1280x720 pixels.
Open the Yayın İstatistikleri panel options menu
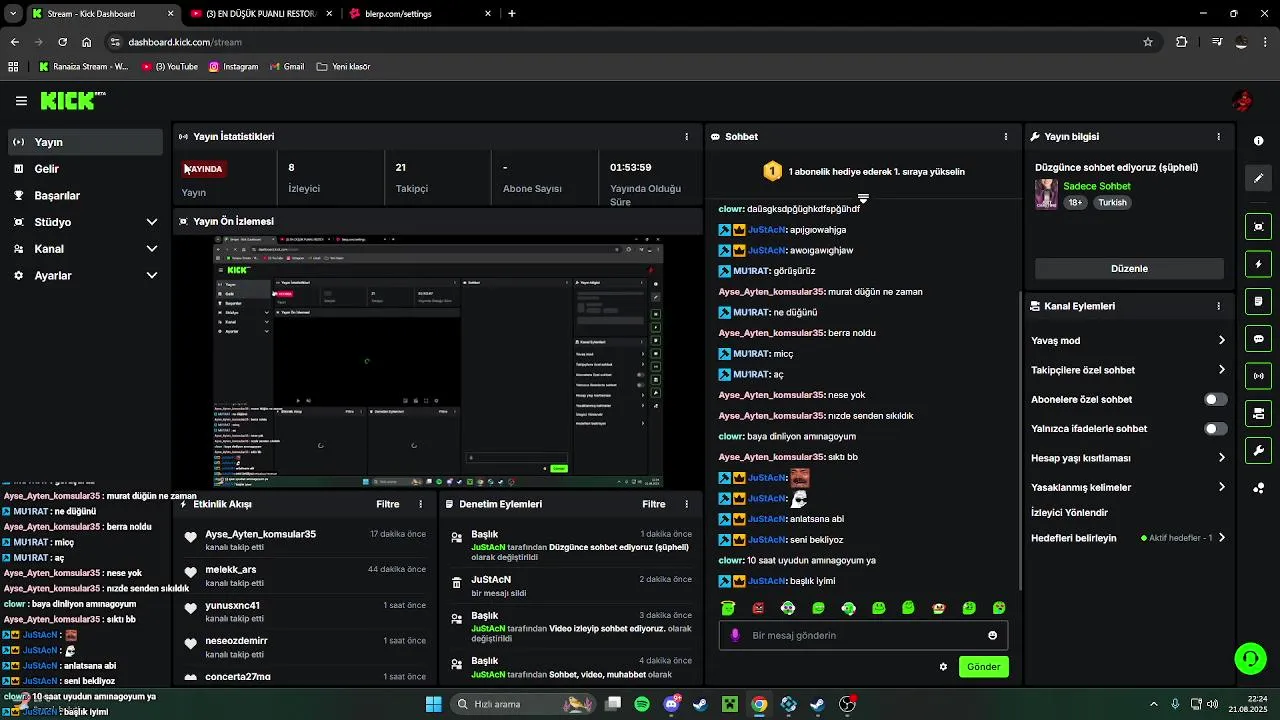686,136
